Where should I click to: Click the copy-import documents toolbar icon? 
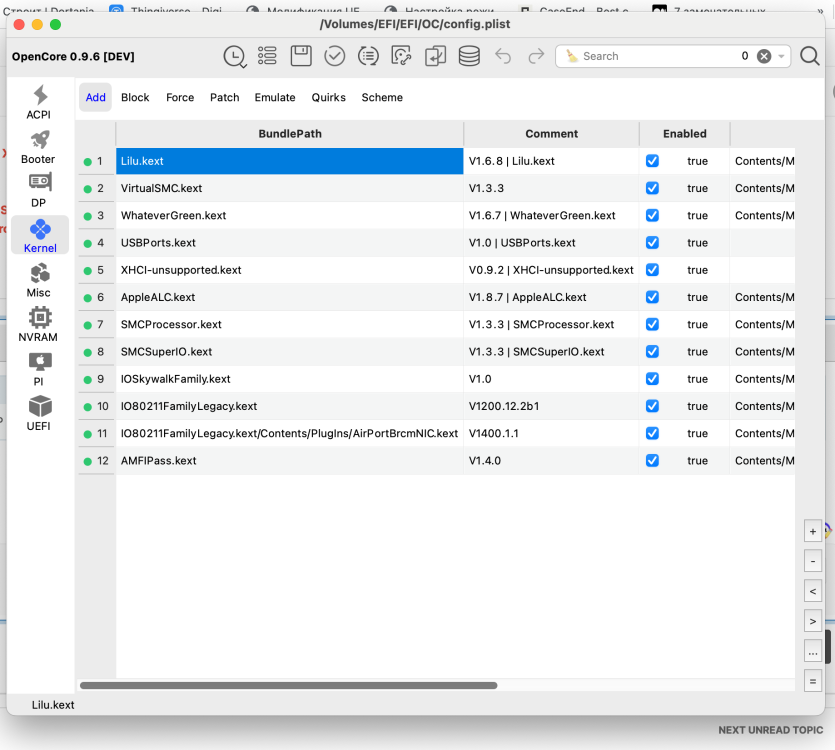coord(436,56)
